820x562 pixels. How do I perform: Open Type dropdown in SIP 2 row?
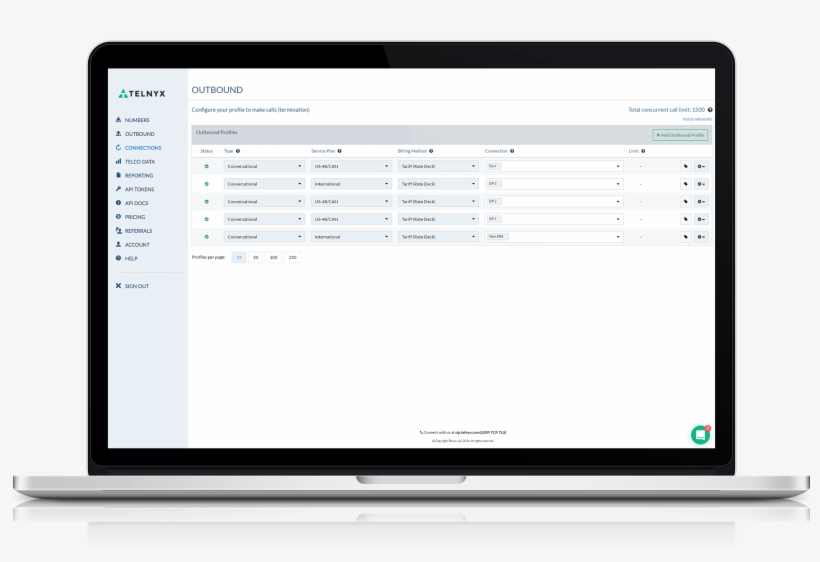[264, 201]
